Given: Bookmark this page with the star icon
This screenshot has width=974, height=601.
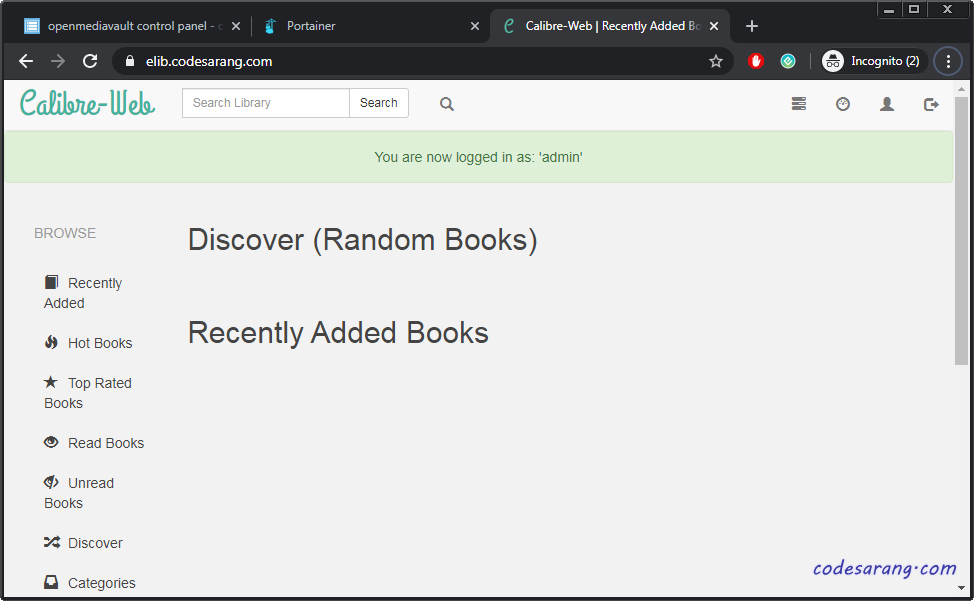Looking at the screenshot, I should 716,61.
